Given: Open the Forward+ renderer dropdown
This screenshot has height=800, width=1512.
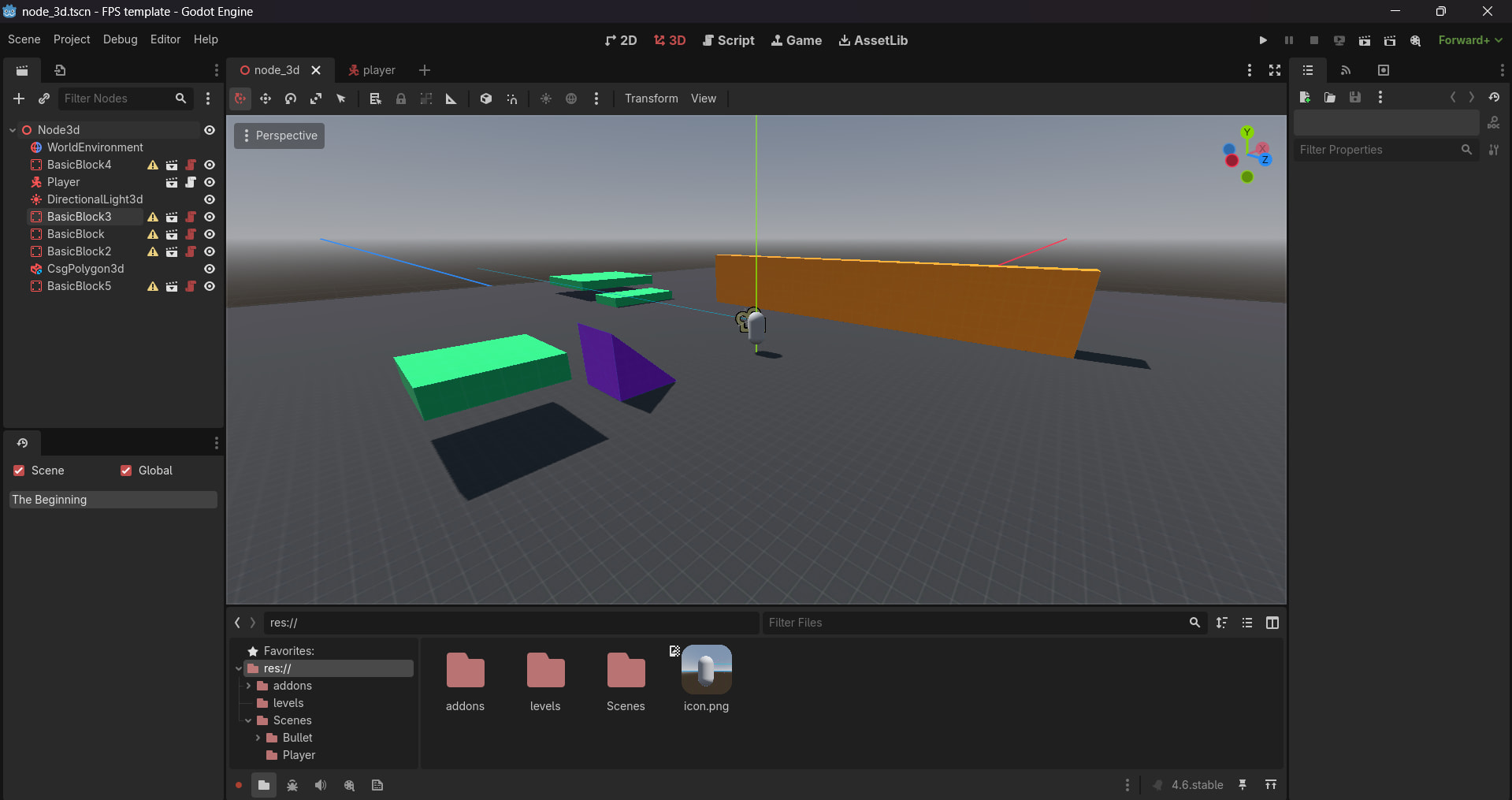Looking at the screenshot, I should point(1469,40).
